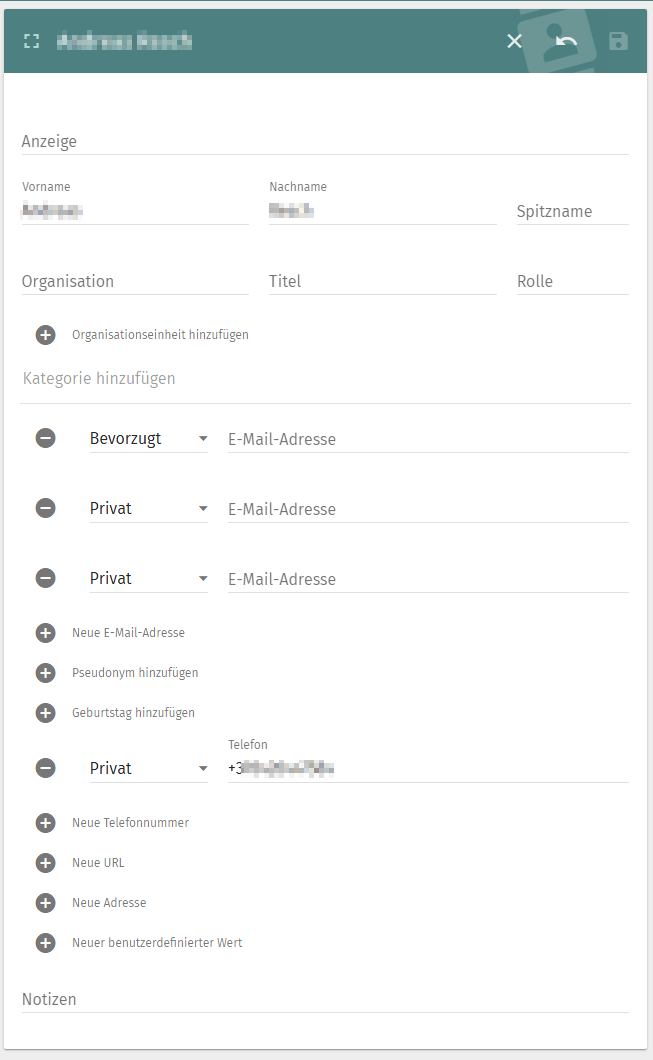Close the contact editor with X

pyautogui.click(x=514, y=41)
